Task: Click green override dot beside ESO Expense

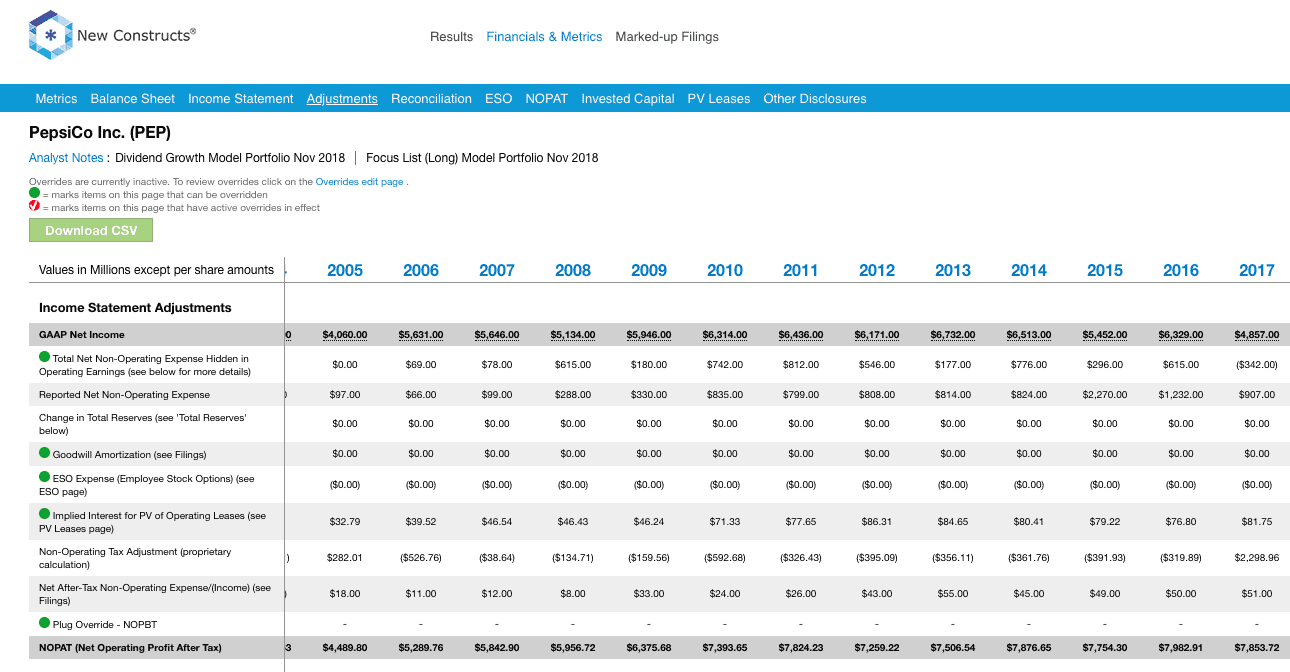Action: (x=45, y=477)
